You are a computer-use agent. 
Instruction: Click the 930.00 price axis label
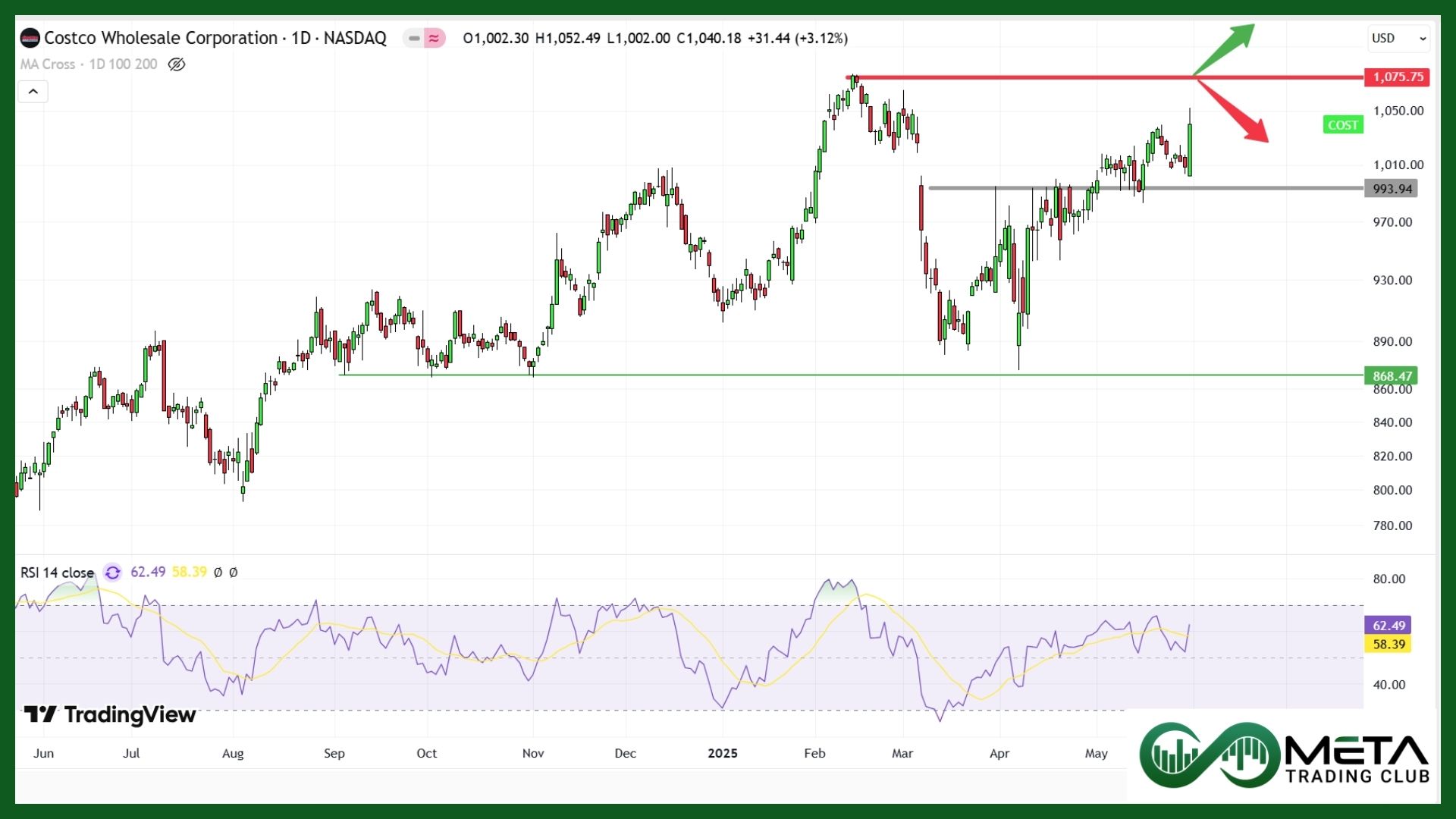(1392, 280)
